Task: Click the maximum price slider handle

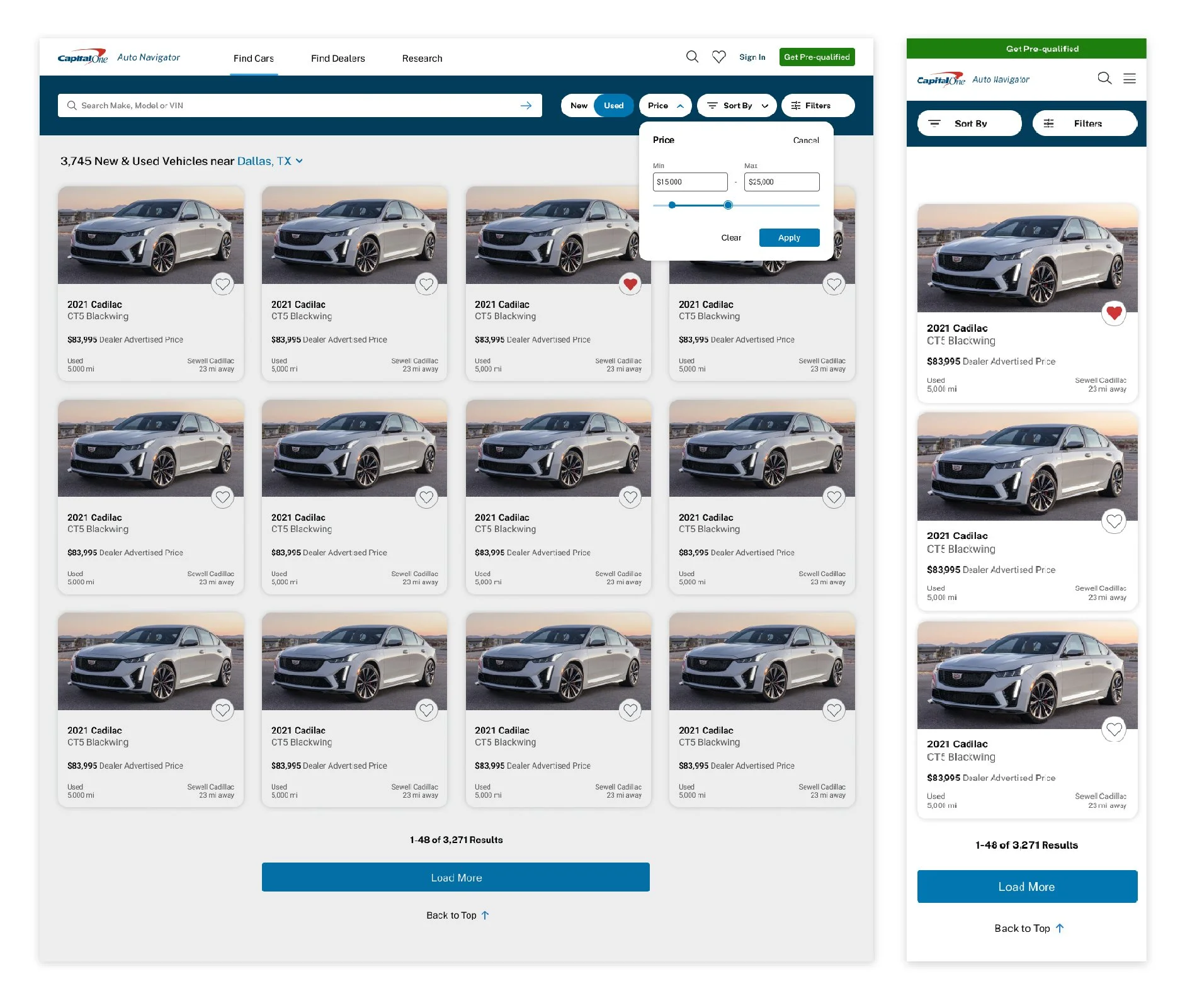Action: [x=728, y=205]
